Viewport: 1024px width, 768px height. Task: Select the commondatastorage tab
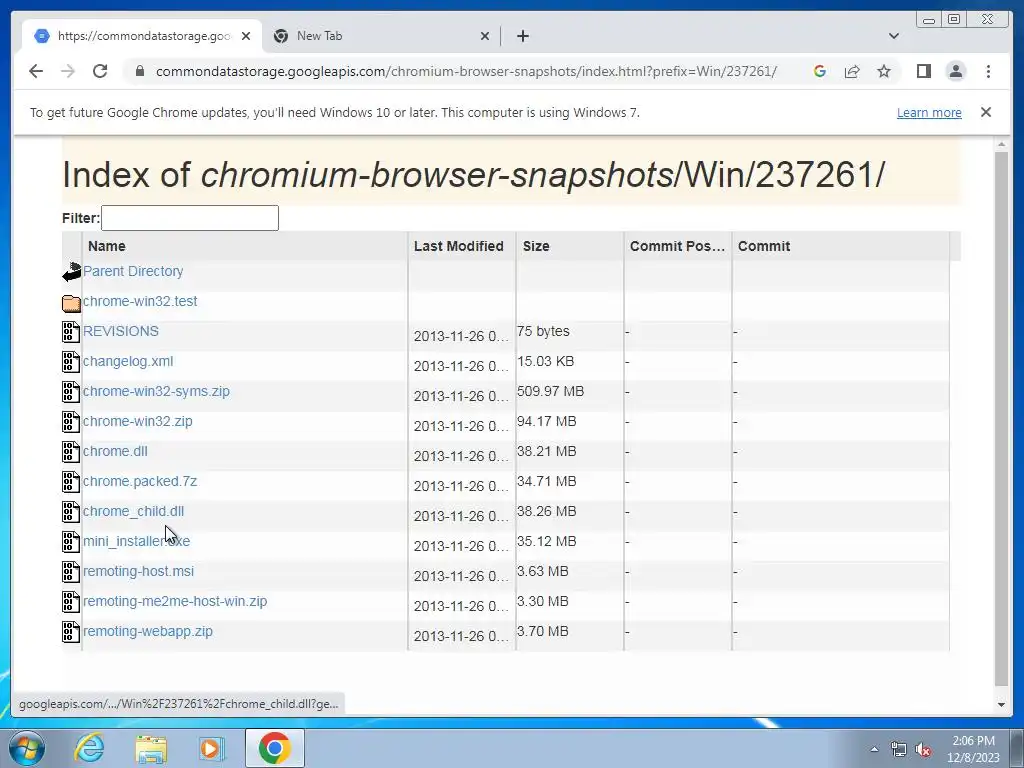pos(142,36)
